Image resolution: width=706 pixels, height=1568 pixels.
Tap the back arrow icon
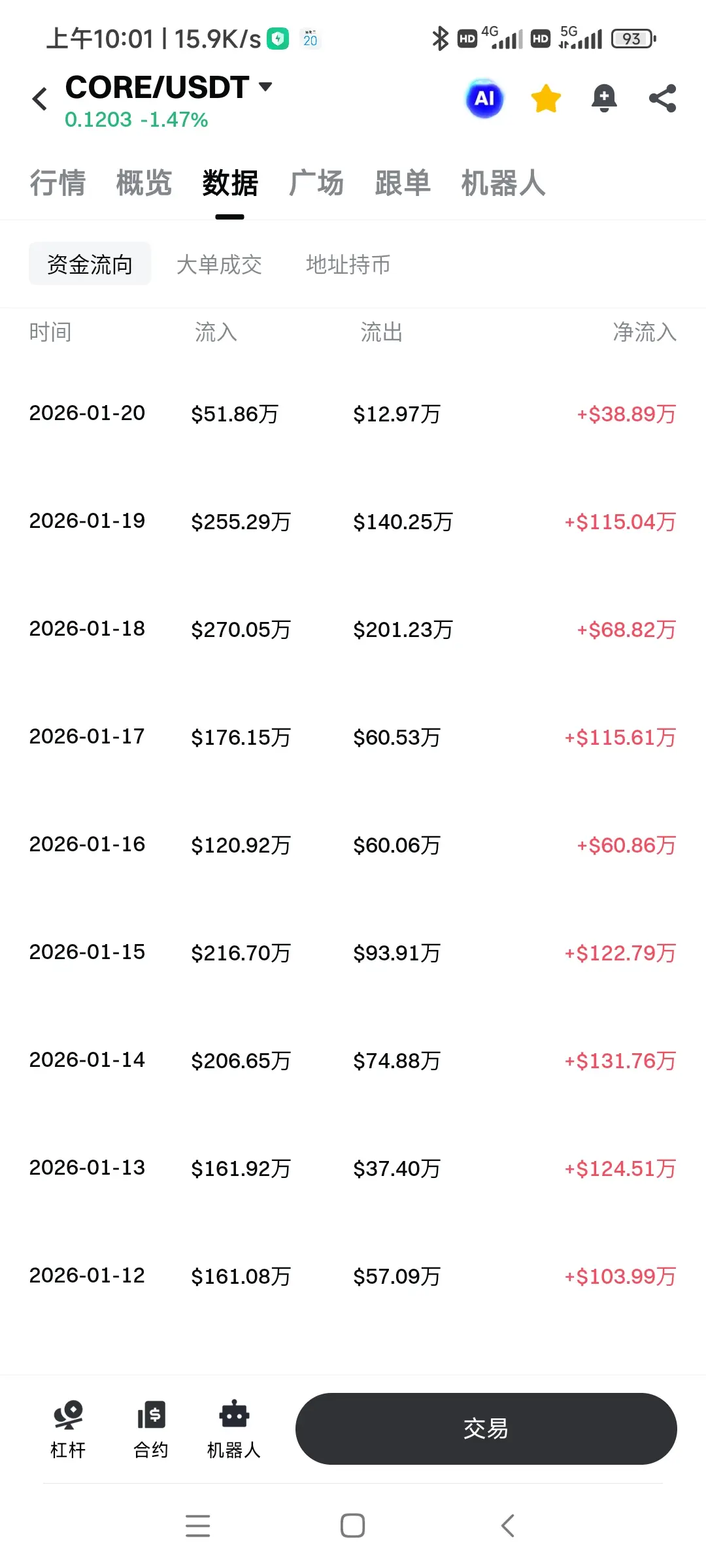tap(40, 99)
